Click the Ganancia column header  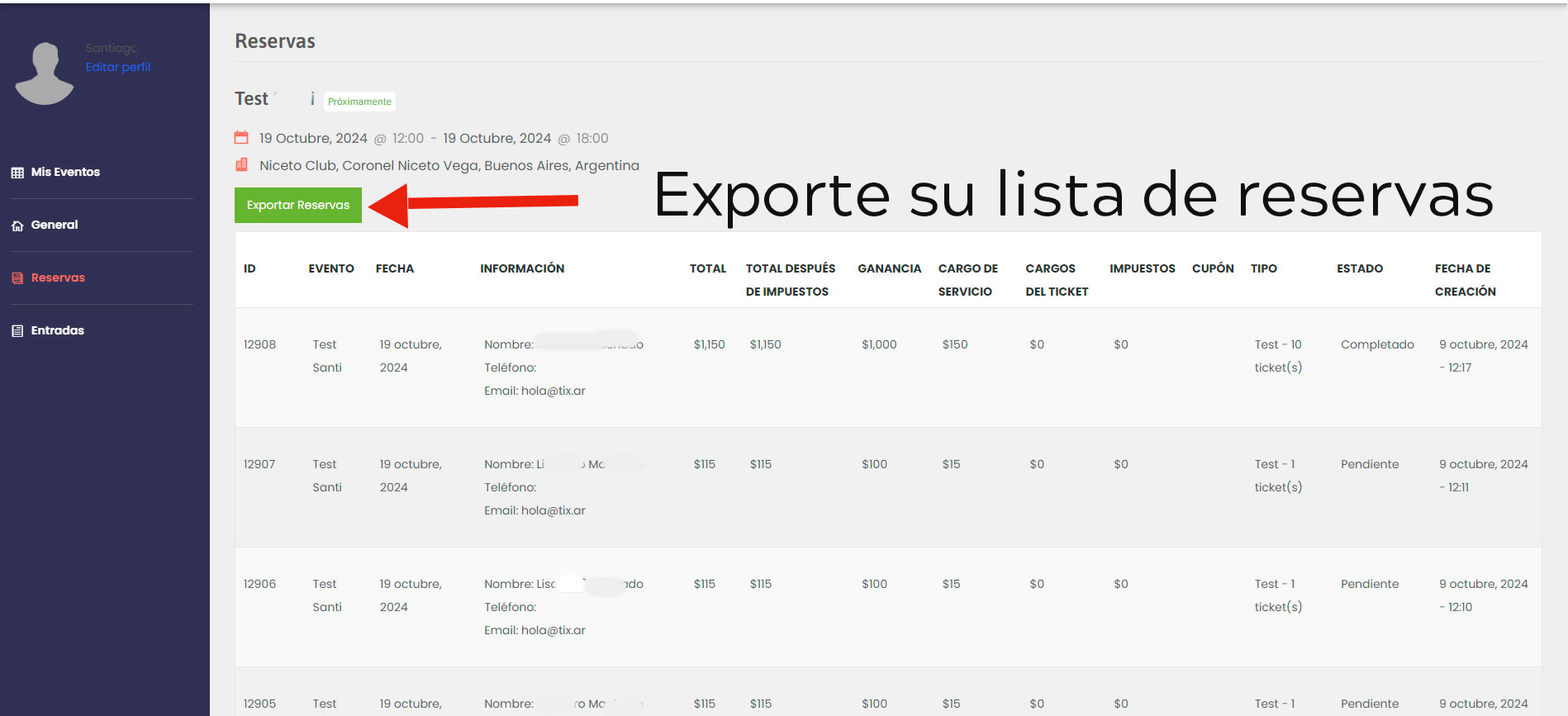(x=889, y=268)
